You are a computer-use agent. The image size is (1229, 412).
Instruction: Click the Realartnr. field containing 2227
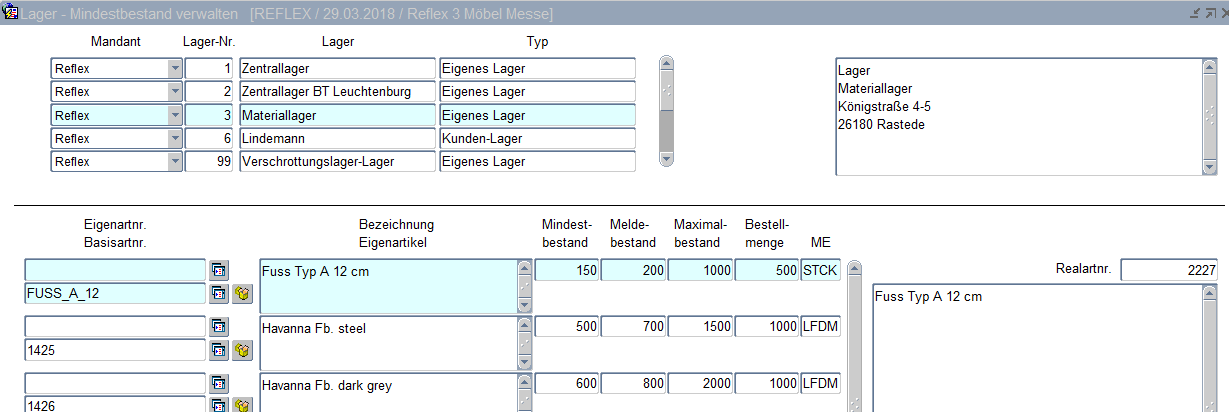[x=1169, y=270]
